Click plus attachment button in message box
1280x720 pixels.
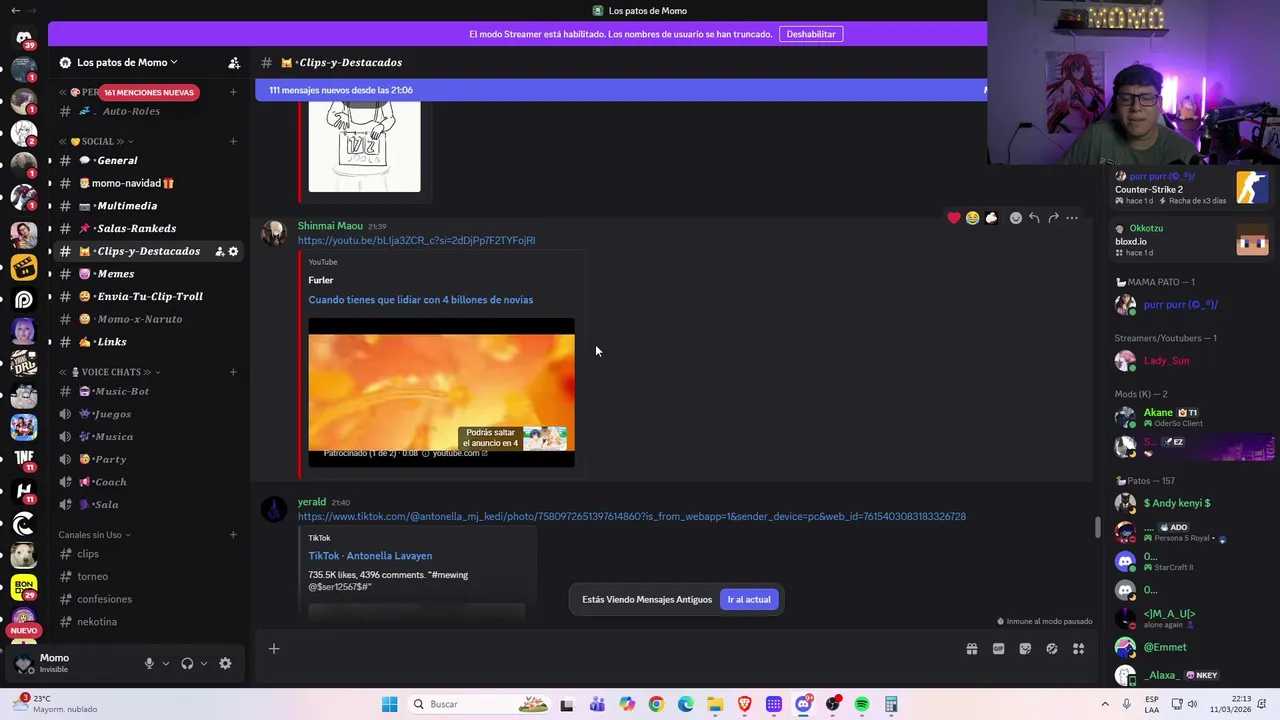coord(273,649)
